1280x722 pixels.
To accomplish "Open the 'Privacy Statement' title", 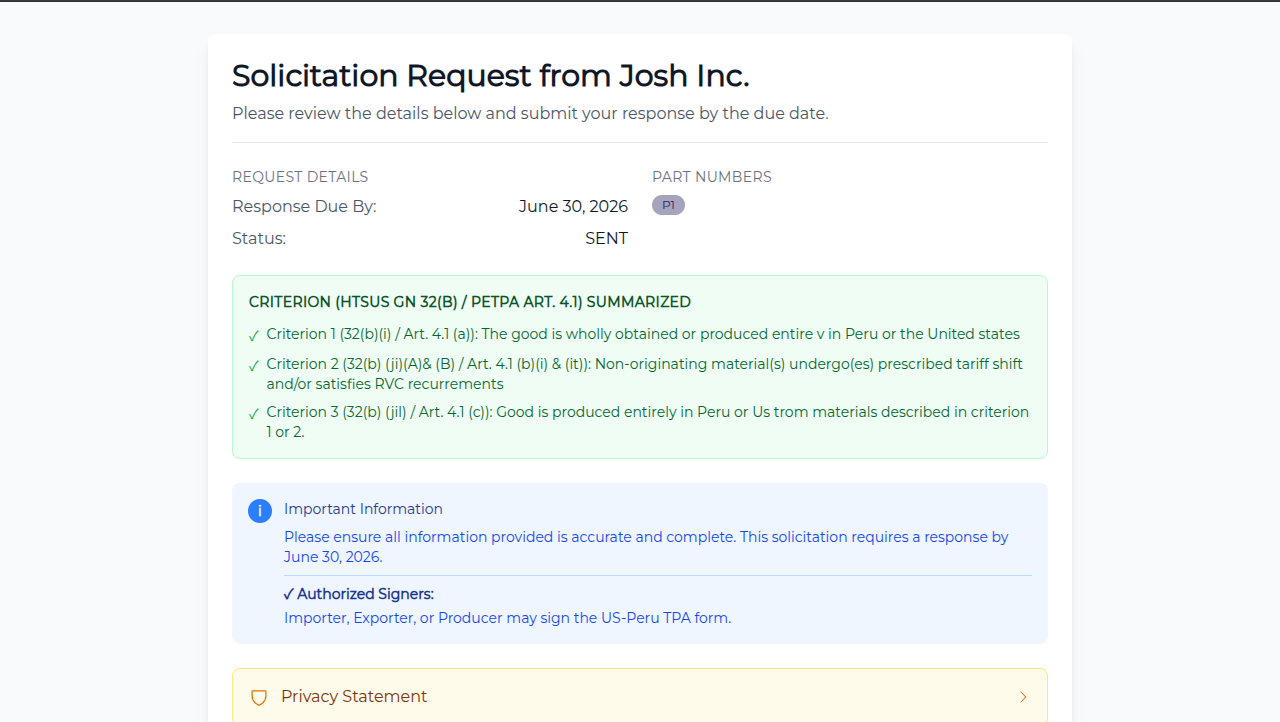I will click(354, 697).
